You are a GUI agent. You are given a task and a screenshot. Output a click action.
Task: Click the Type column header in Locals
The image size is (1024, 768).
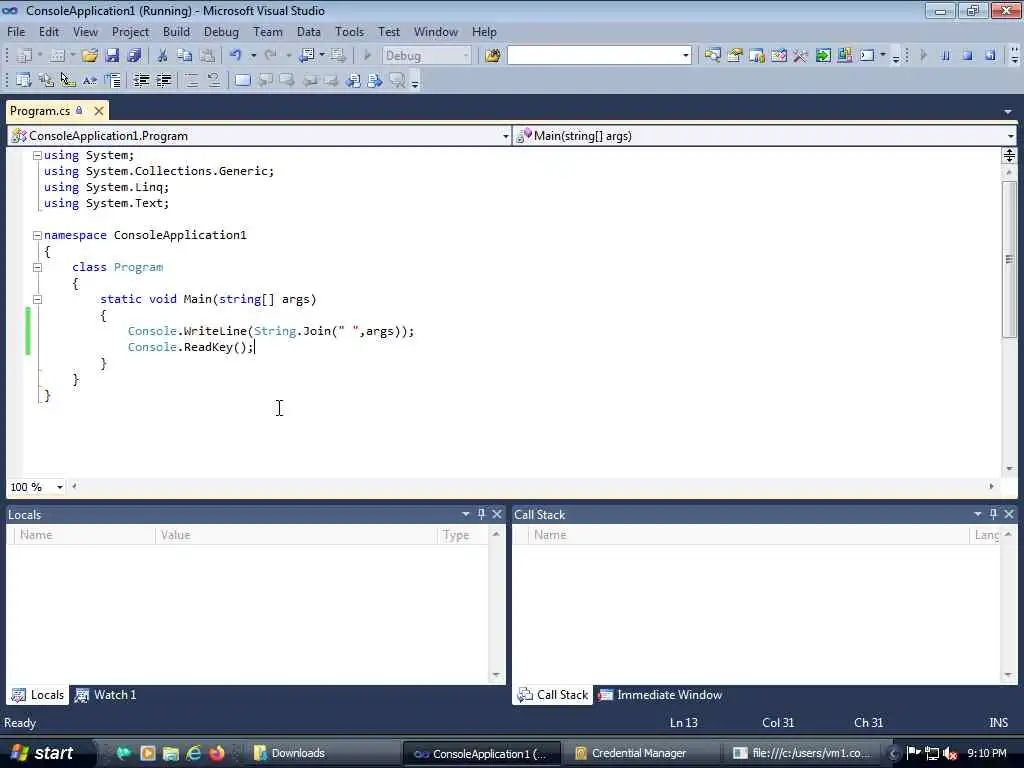pyautogui.click(x=463, y=535)
